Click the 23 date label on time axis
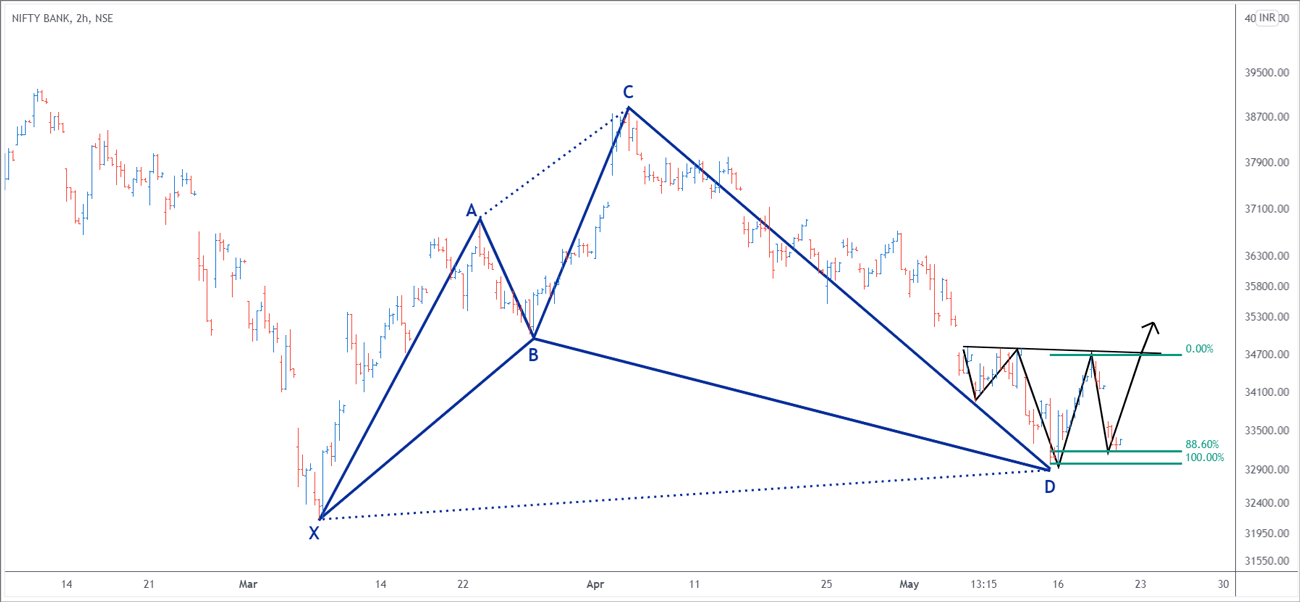 (1141, 583)
